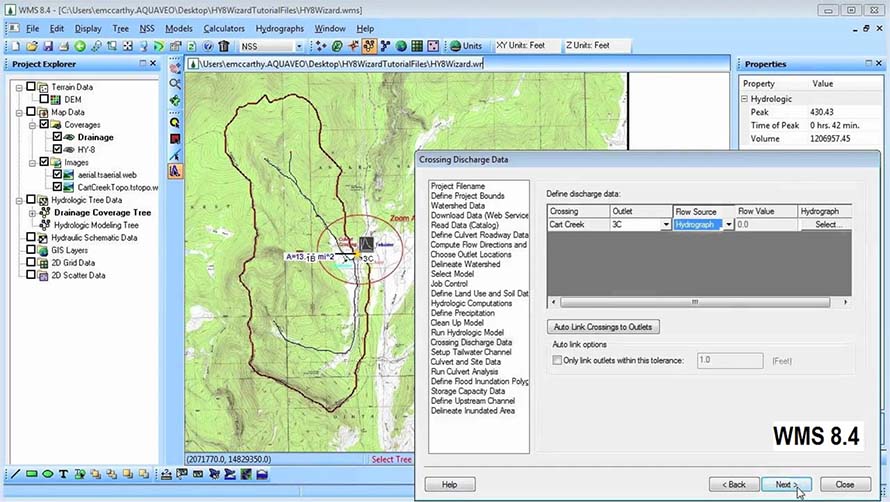Toggle the DEM layer checkbox

[x=44, y=100]
